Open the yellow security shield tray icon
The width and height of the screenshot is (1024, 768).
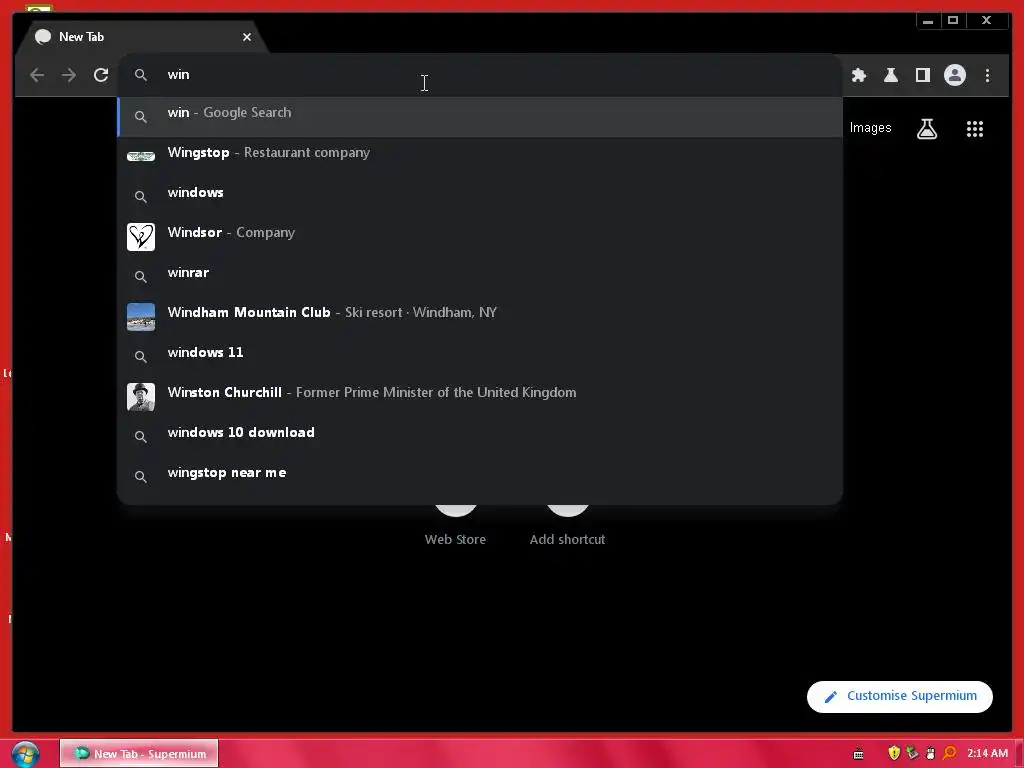click(x=894, y=754)
